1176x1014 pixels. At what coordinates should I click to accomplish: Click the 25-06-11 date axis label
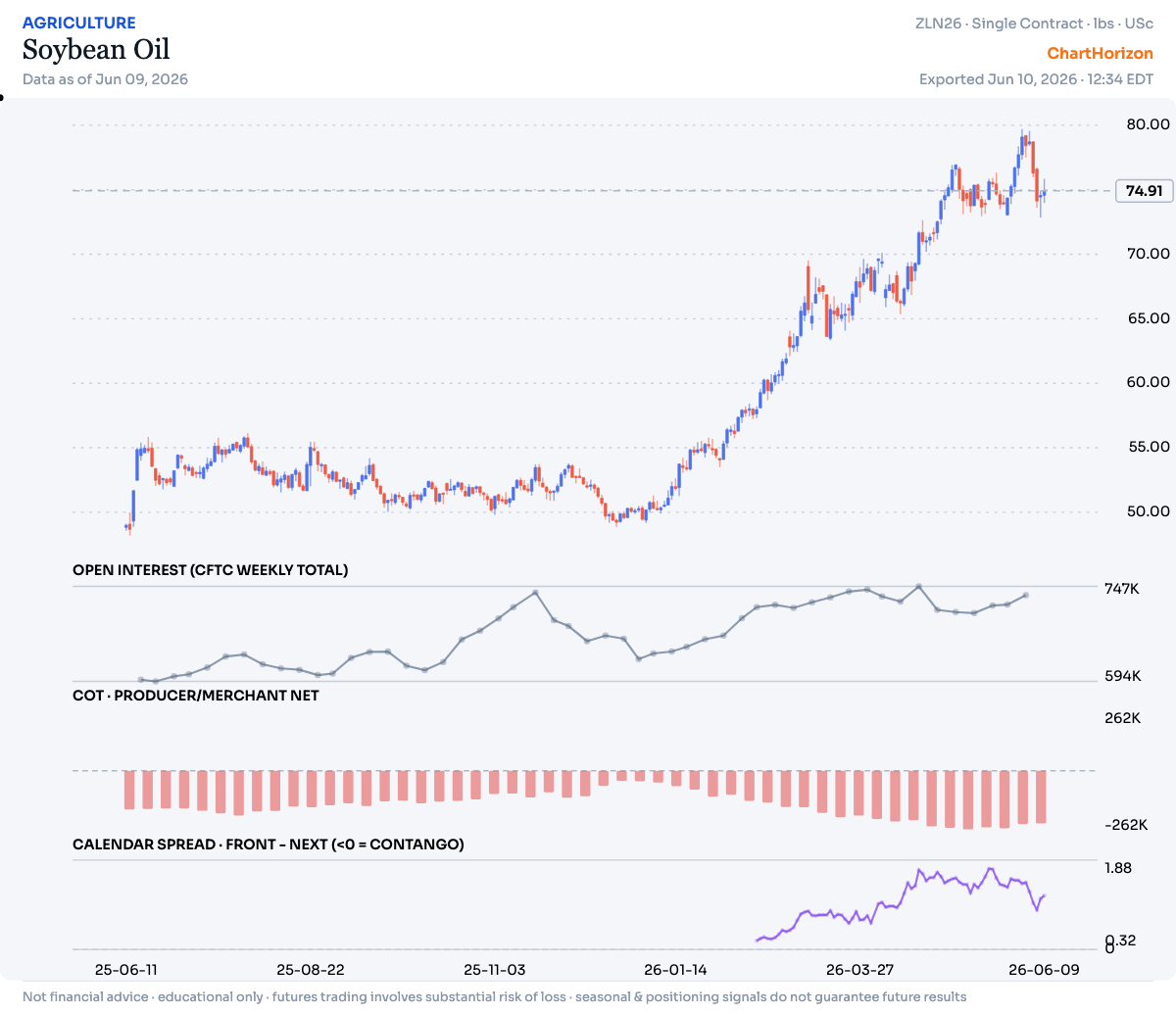coord(125,970)
